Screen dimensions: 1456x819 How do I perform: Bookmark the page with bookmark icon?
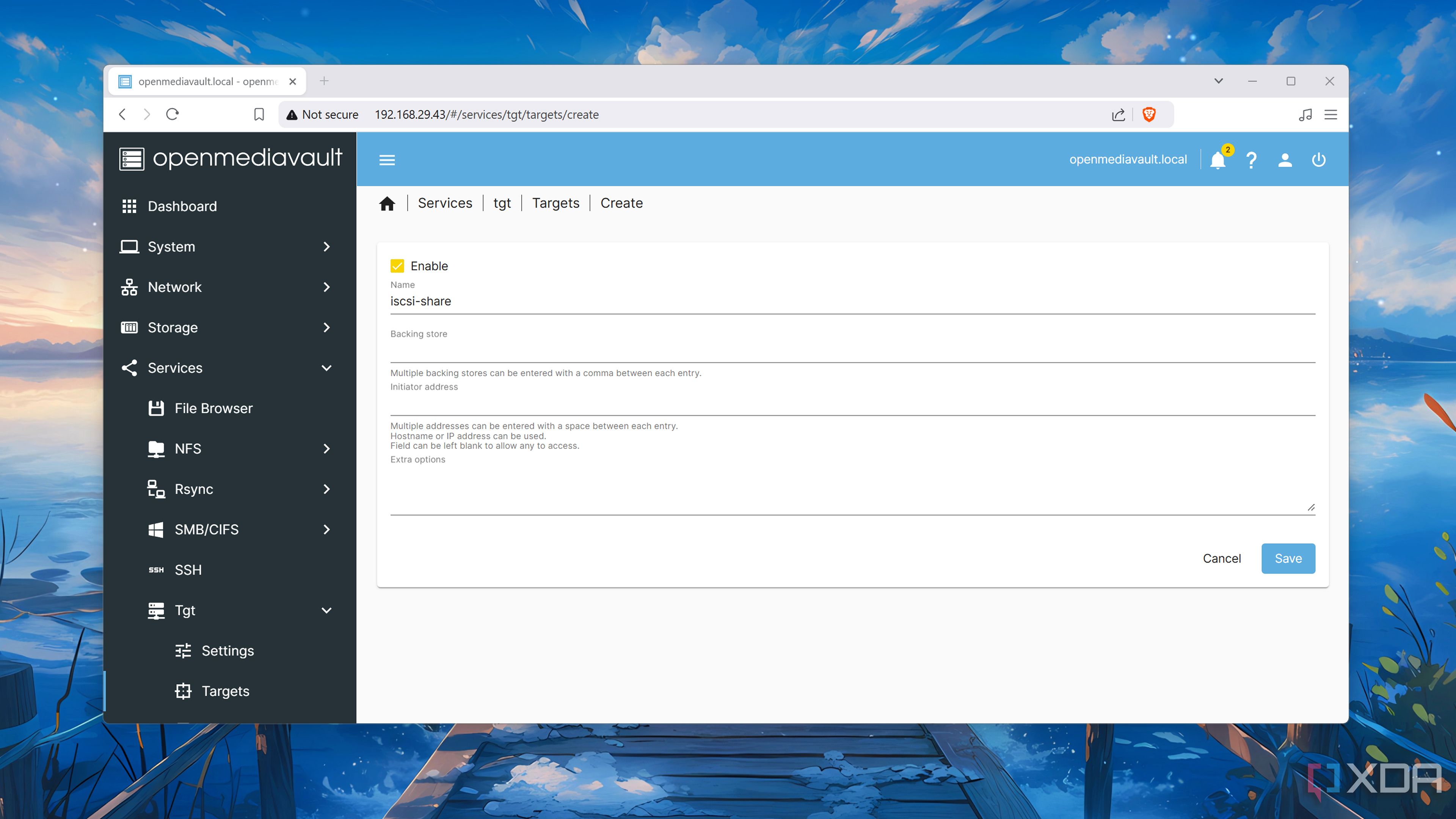click(x=259, y=115)
